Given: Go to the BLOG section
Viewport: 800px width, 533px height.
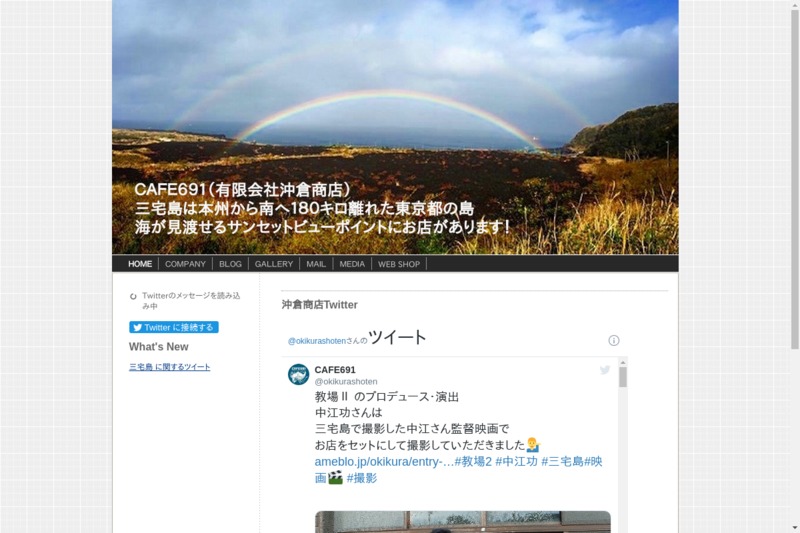Looking at the screenshot, I should coord(230,264).
